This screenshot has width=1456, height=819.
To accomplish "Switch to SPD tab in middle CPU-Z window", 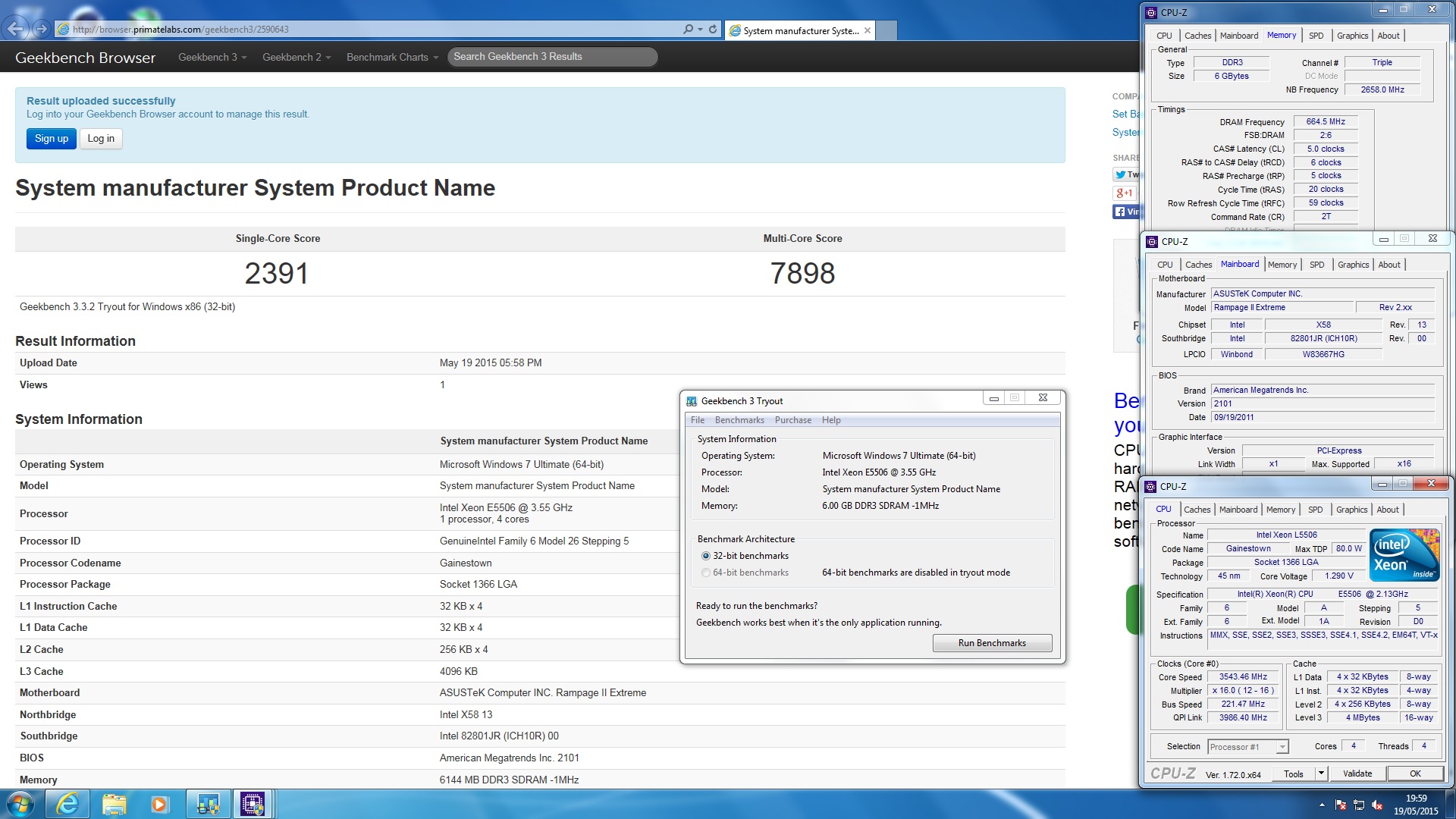I will [x=1316, y=265].
